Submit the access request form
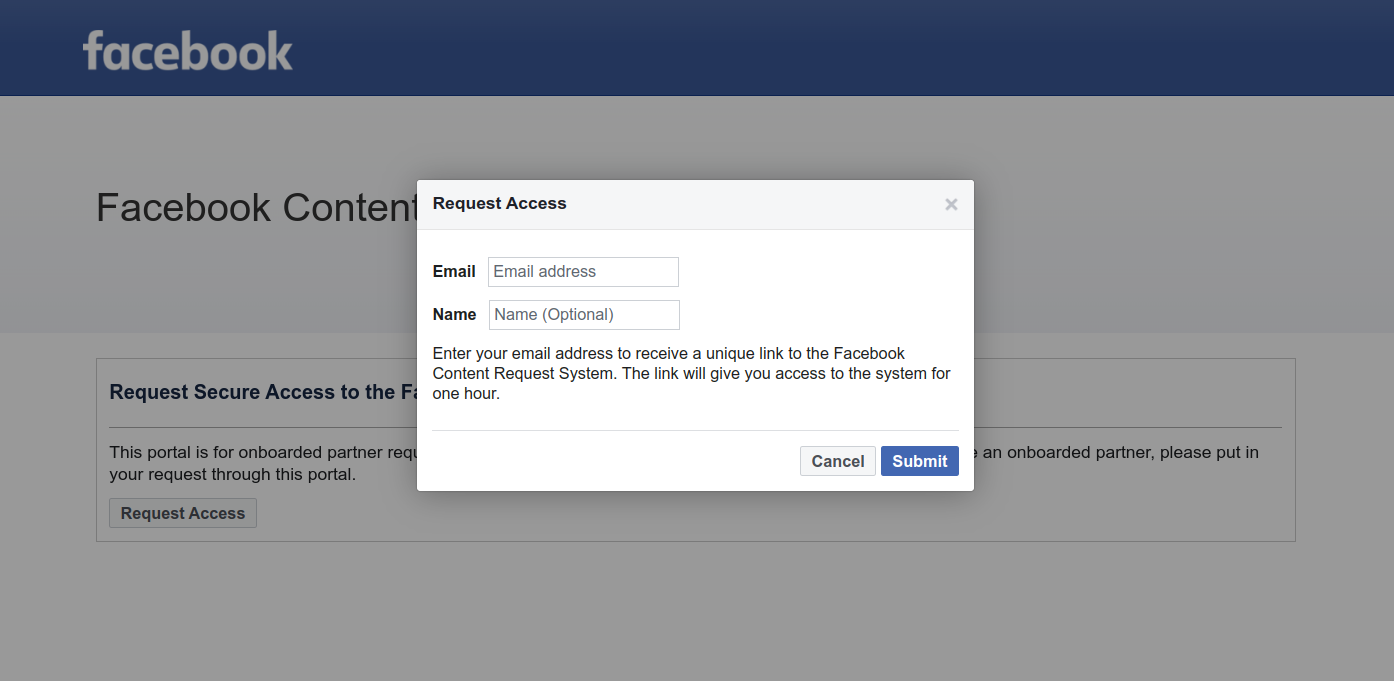Image resolution: width=1394 pixels, height=681 pixels. pos(919,461)
